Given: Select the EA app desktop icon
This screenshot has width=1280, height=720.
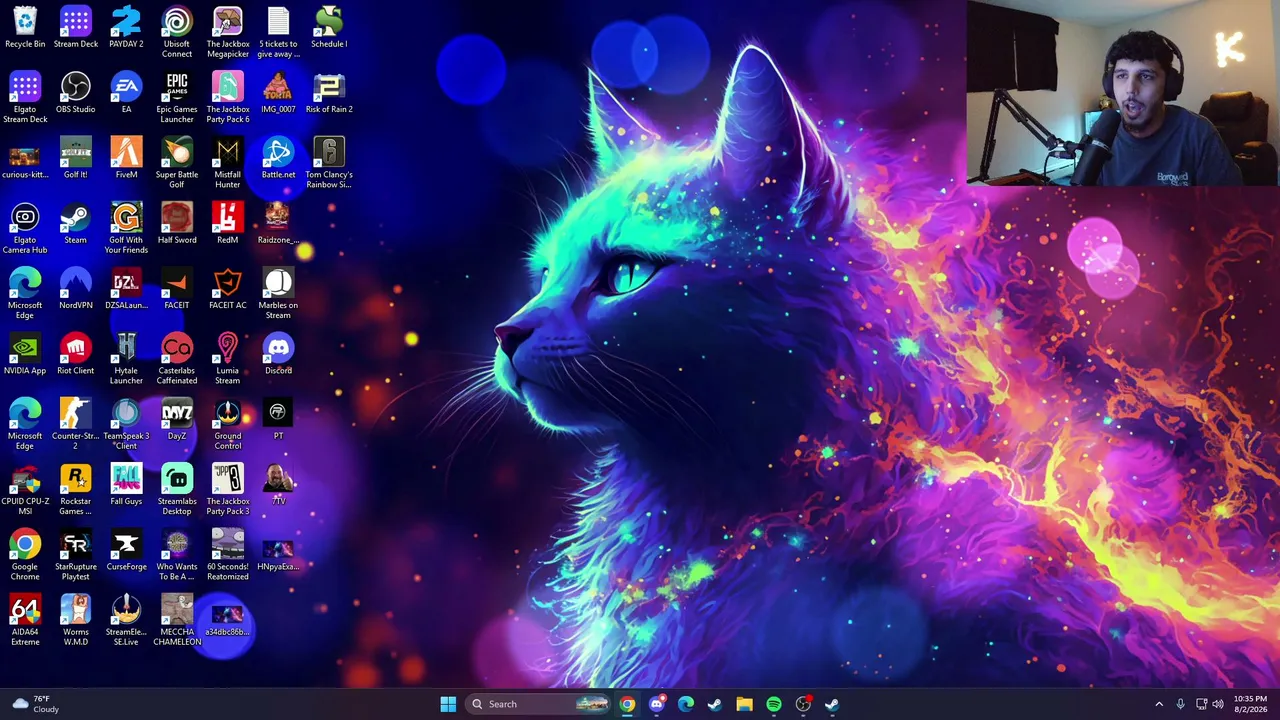Looking at the screenshot, I should (x=126, y=93).
